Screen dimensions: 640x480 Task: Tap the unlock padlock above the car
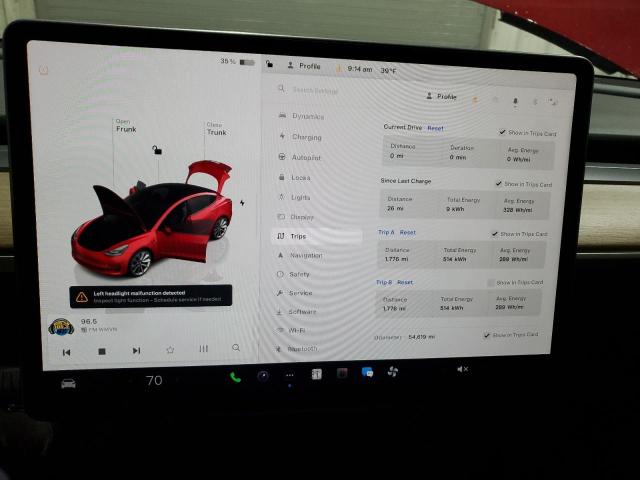click(157, 150)
